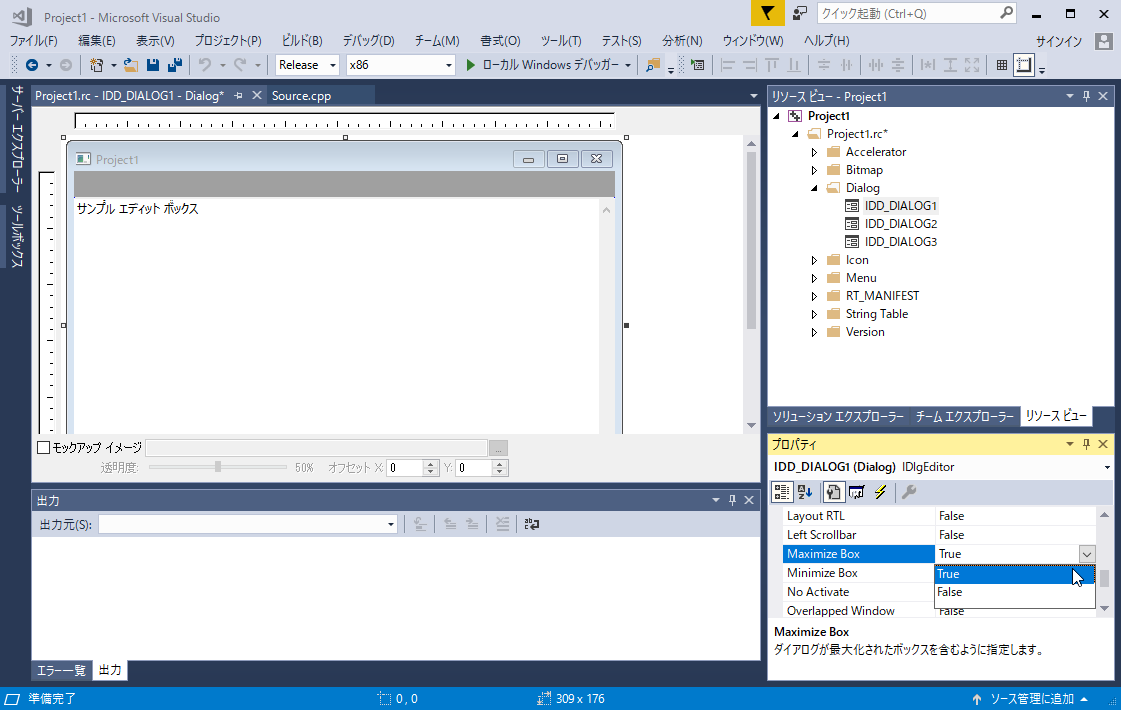Click the Align Tops toolbar icon
Image resolution: width=1121 pixels, height=710 pixels.
771,65
